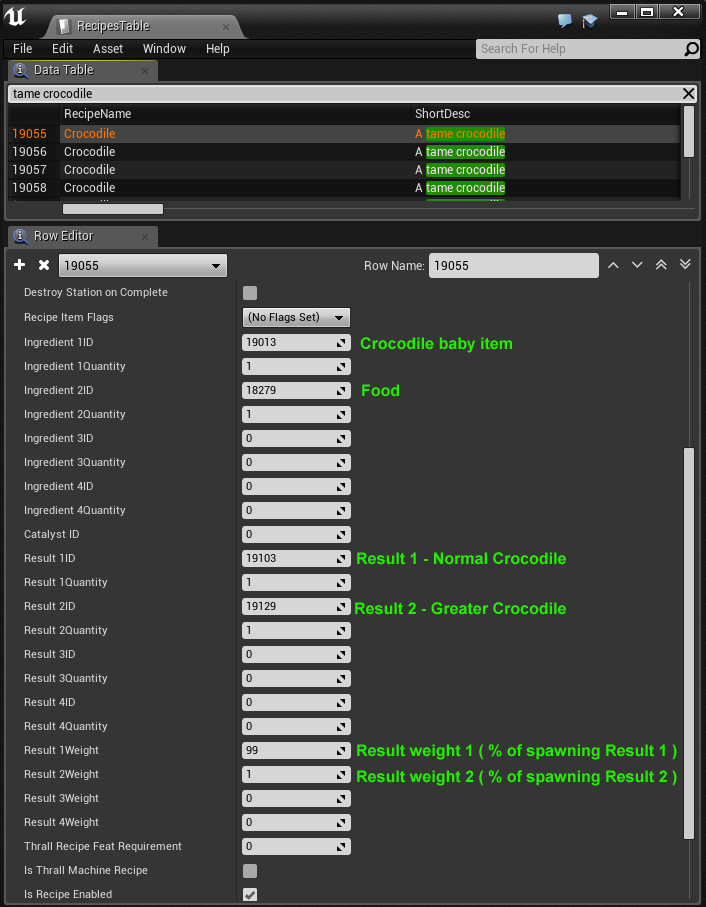Click the Result 1Weight value field
The height and width of the screenshot is (907, 706).
pyautogui.click(x=290, y=750)
